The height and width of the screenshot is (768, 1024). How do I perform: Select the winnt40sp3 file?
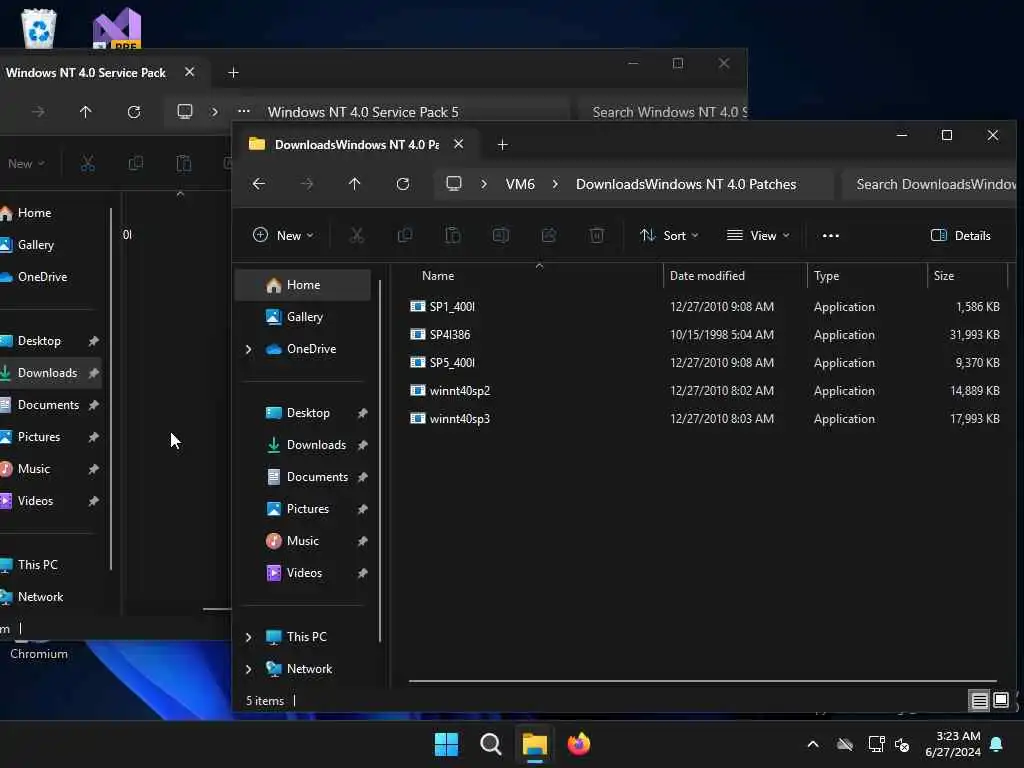coord(460,419)
